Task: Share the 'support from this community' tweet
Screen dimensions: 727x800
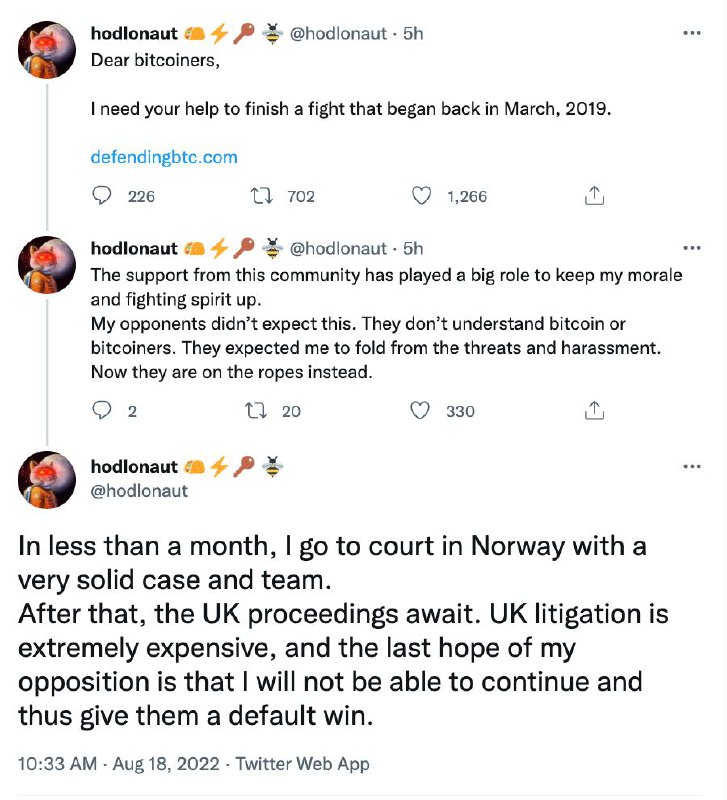Action: tap(594, 410)
